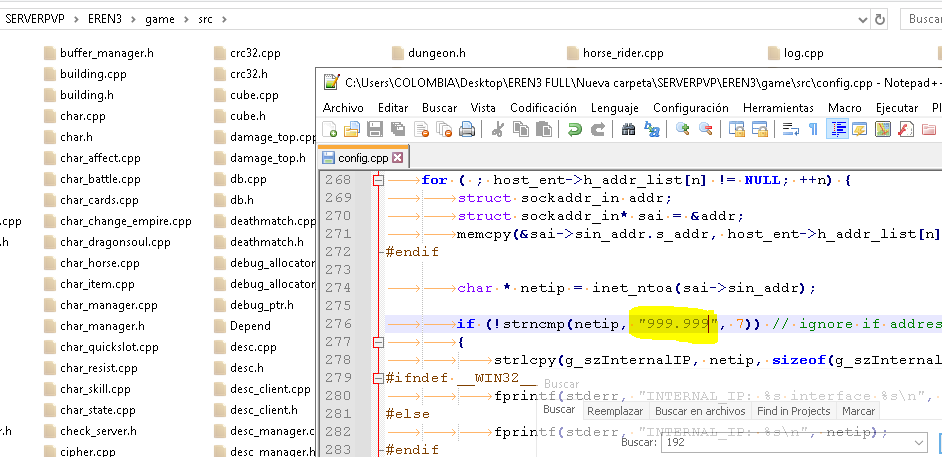Switch to Marcar tab in find dialog
The image size is (942, 457).
(858, 411)
